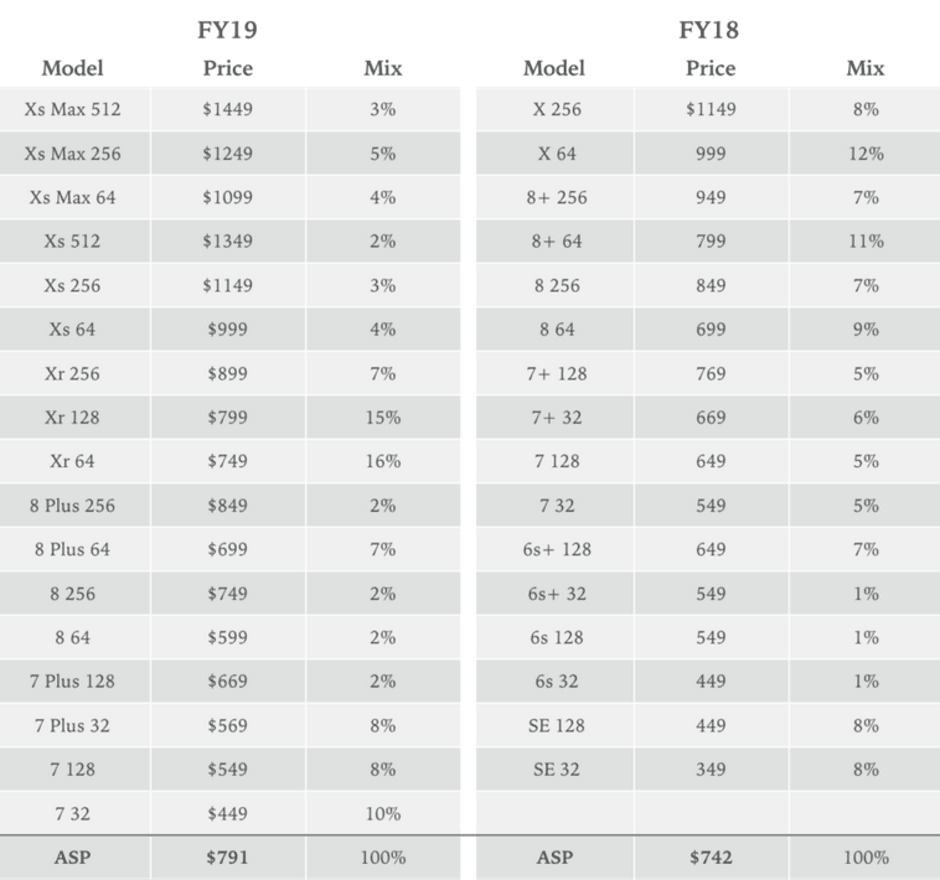Image resolution: width=940 pixels, height=880 pixels.
Task: Select the SE 128 model cell
Action: click(x=557, y=725)
